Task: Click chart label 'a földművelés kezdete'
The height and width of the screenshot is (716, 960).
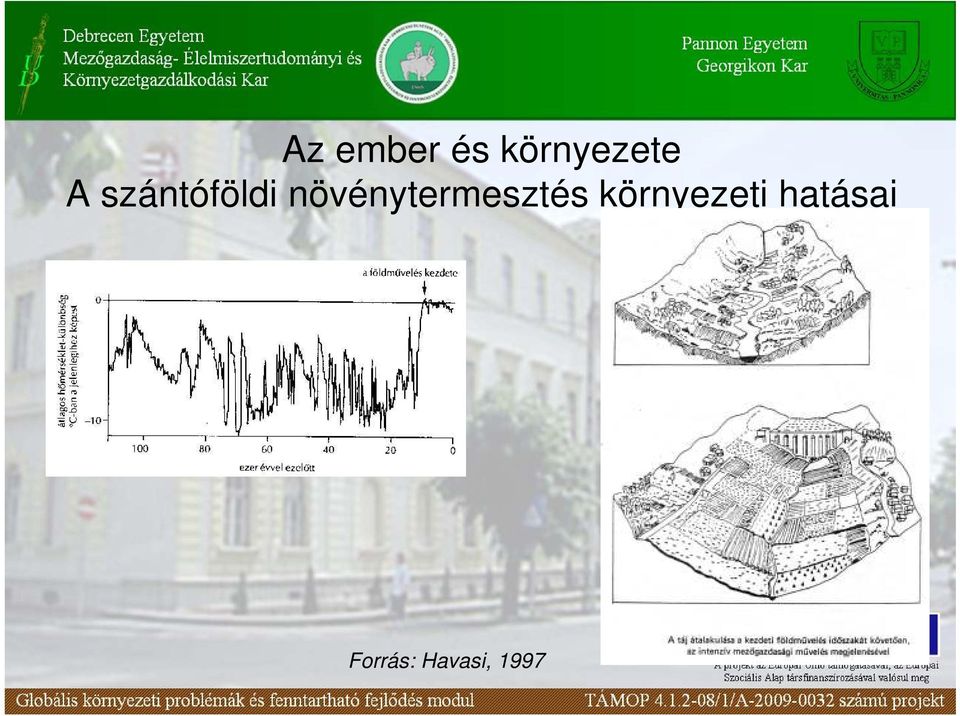Action: point(410,273)
